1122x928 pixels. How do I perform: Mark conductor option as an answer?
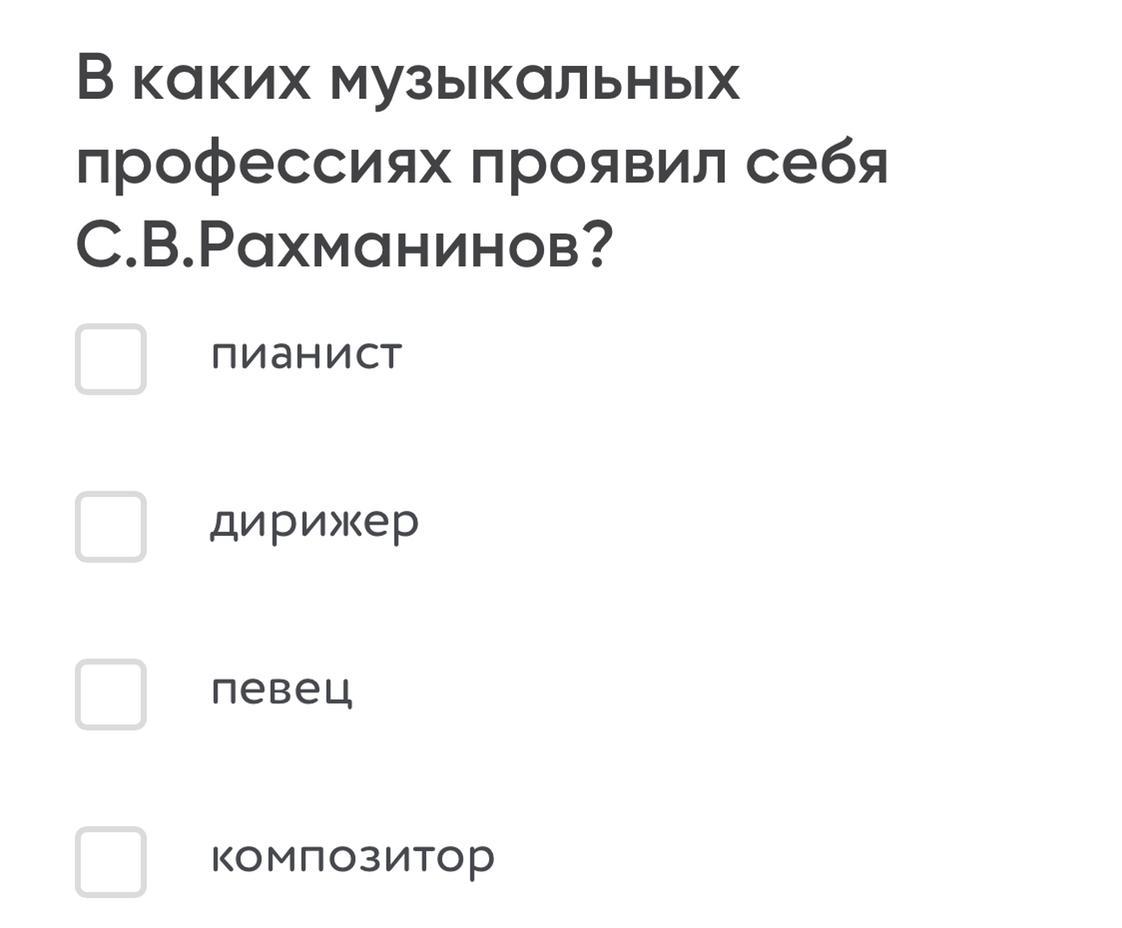coord(111,527)
